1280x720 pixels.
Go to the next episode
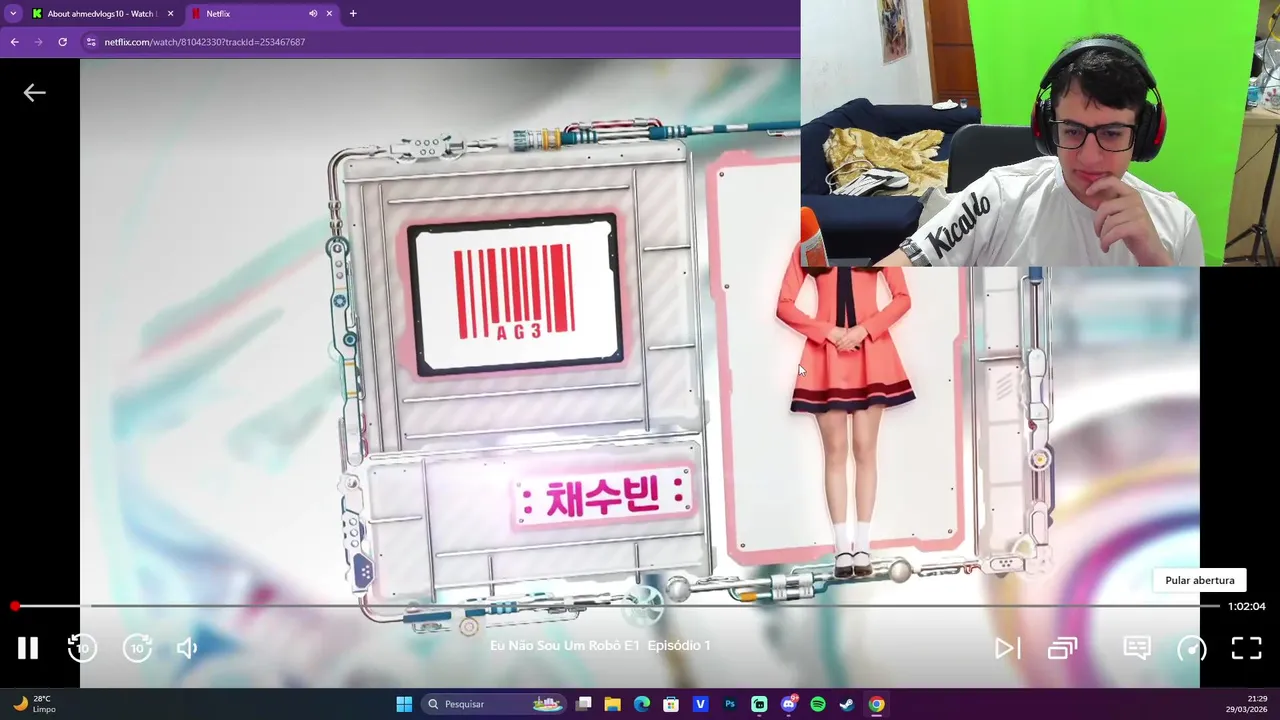pos(1007,648)
